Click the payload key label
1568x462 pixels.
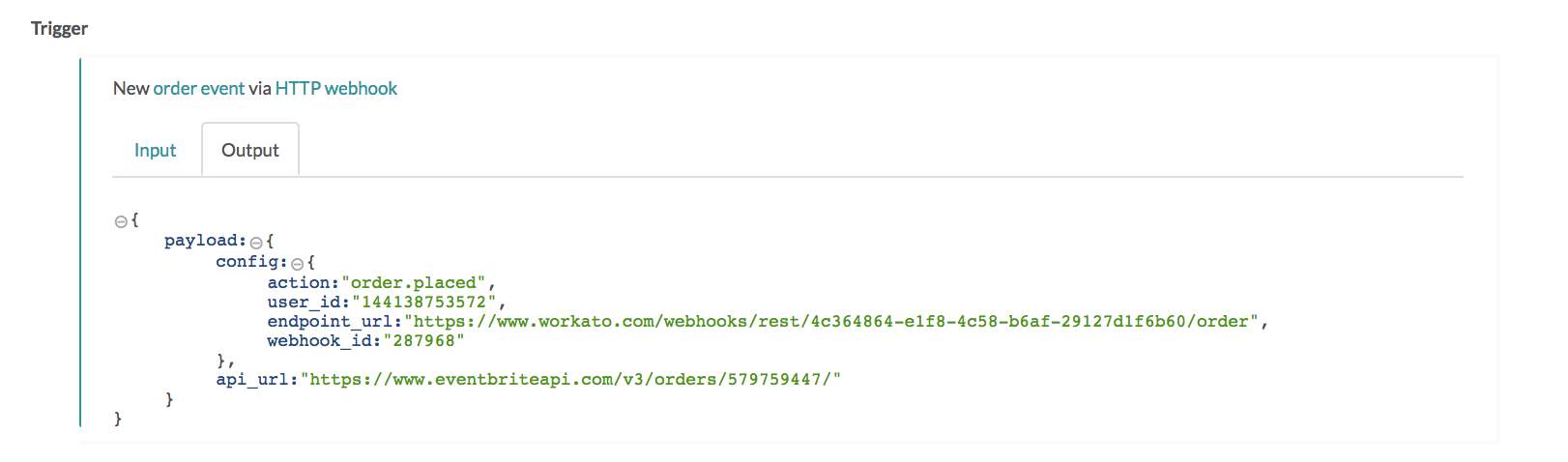click(x=202, y=241)
